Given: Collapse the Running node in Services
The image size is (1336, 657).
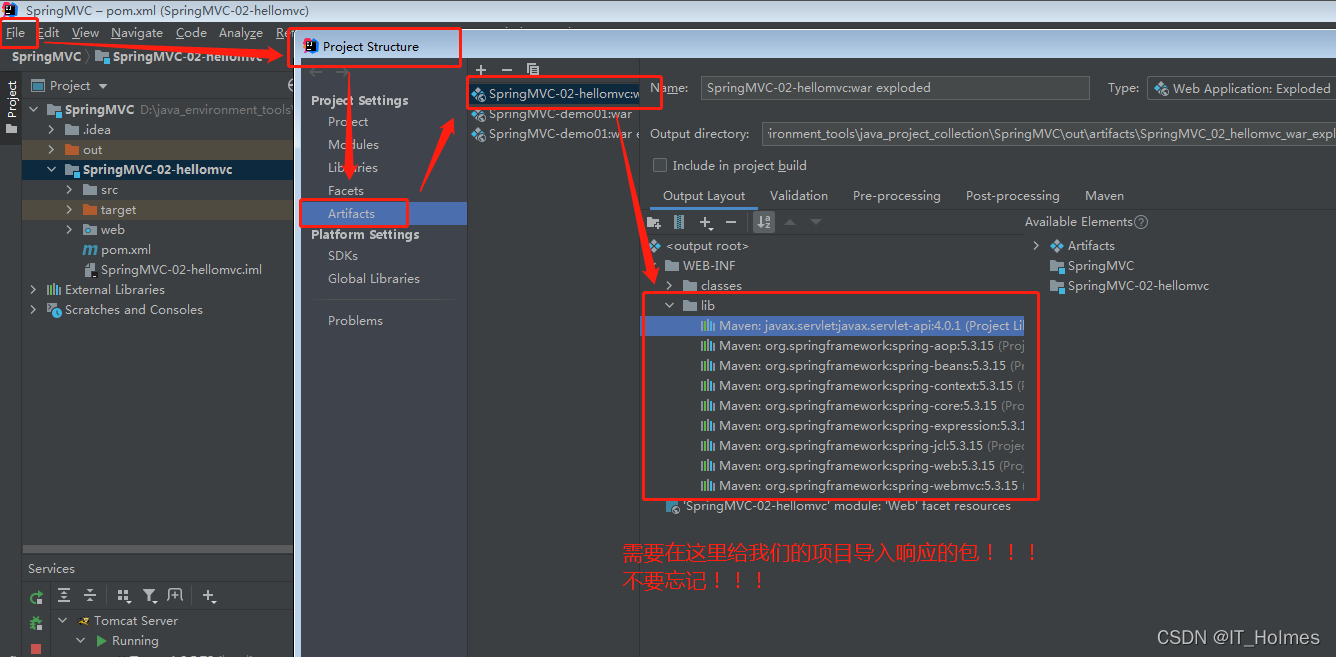Looking at the screenshot, I should 81,641.
